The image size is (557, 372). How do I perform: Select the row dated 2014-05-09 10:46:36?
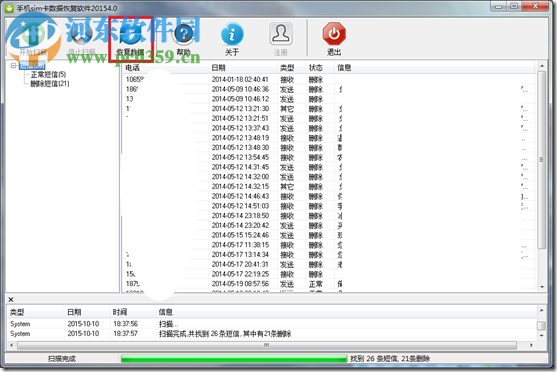[x=329, y=89]
